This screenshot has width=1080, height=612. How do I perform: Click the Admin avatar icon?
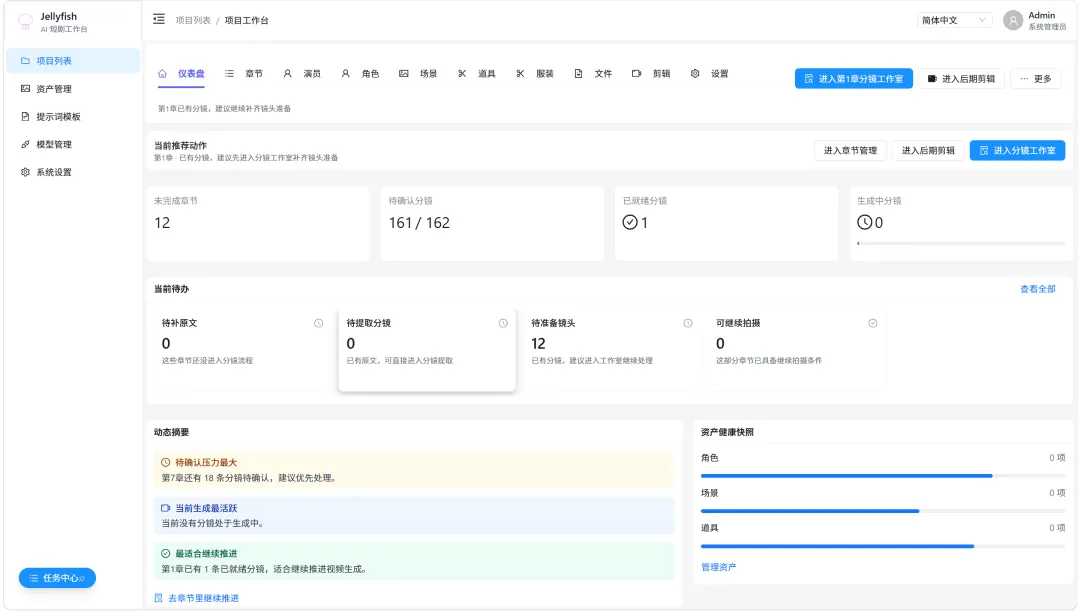click(x=1012, y=21)
